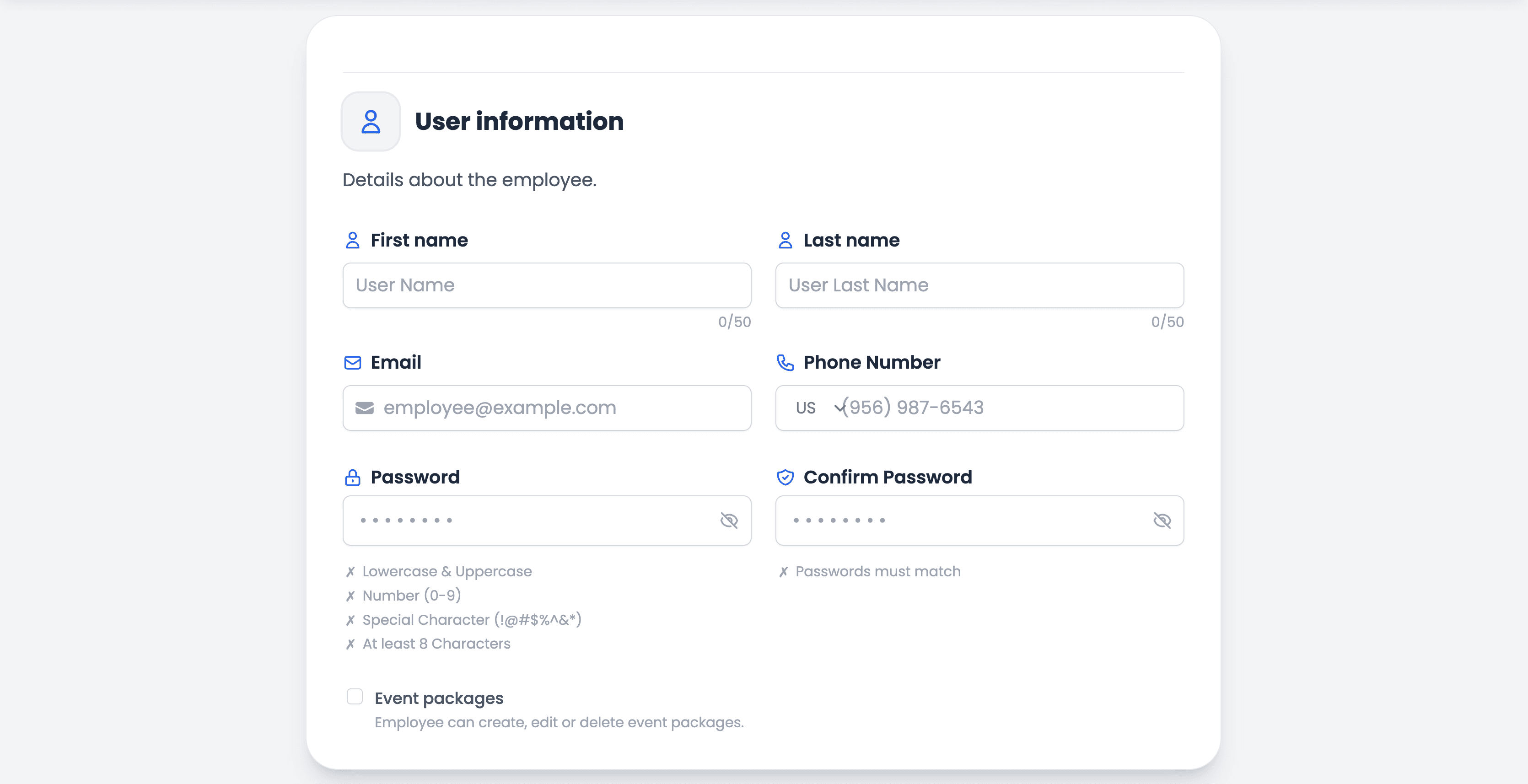Click the Event packages label text

[439, 698]
